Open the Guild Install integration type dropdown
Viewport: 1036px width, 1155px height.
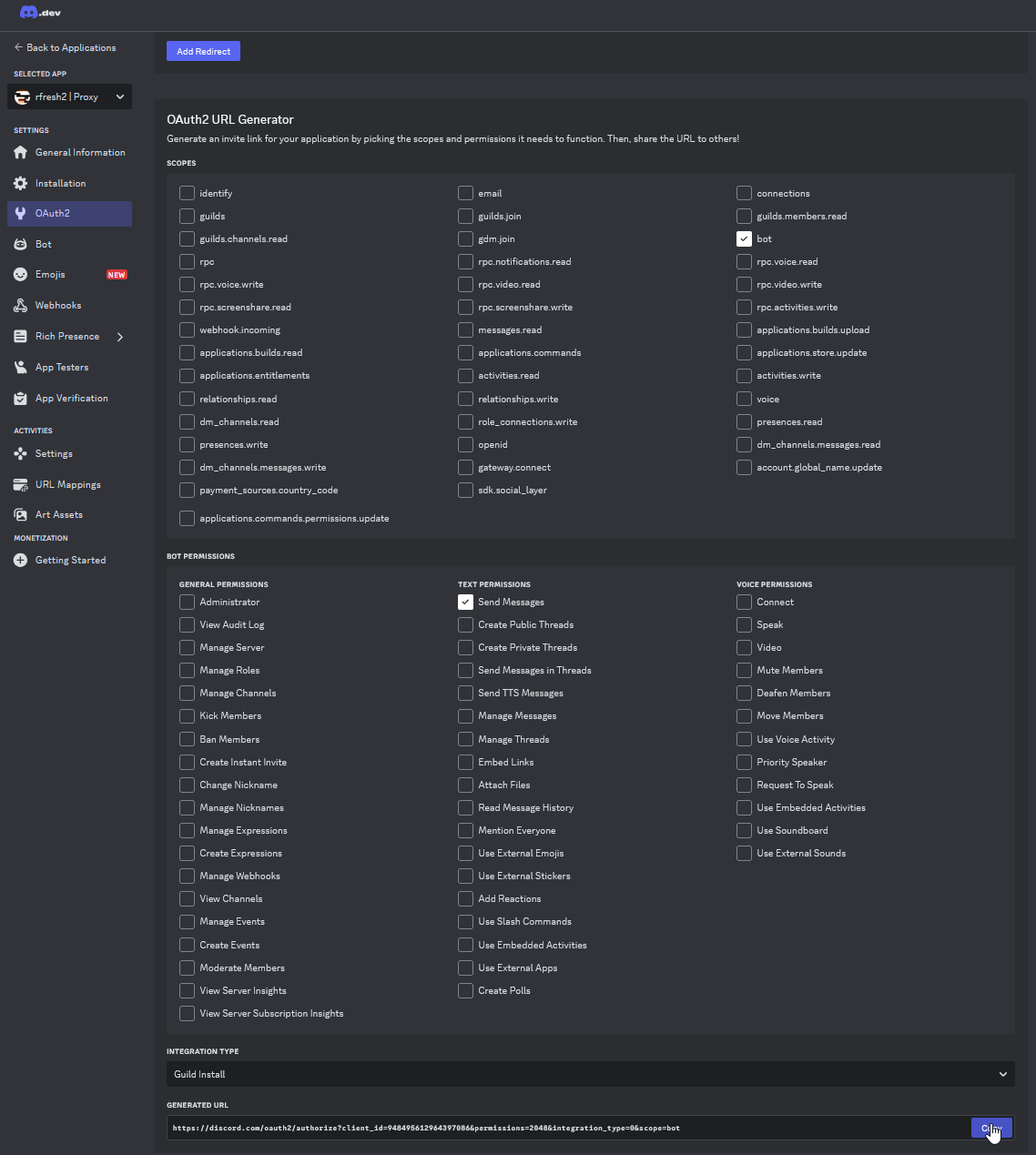(590, 1074)
